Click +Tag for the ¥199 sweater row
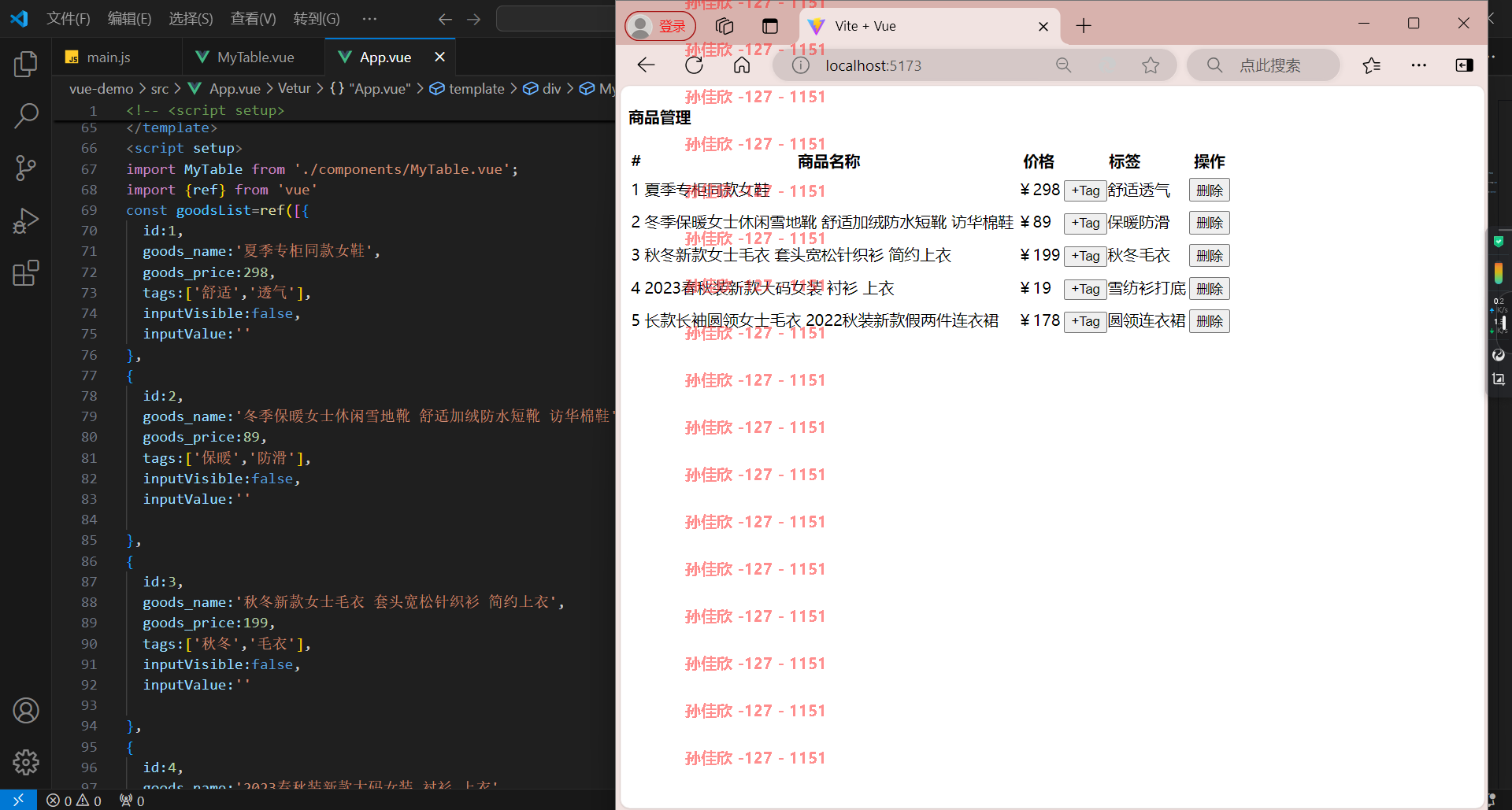 (1085, 256)
